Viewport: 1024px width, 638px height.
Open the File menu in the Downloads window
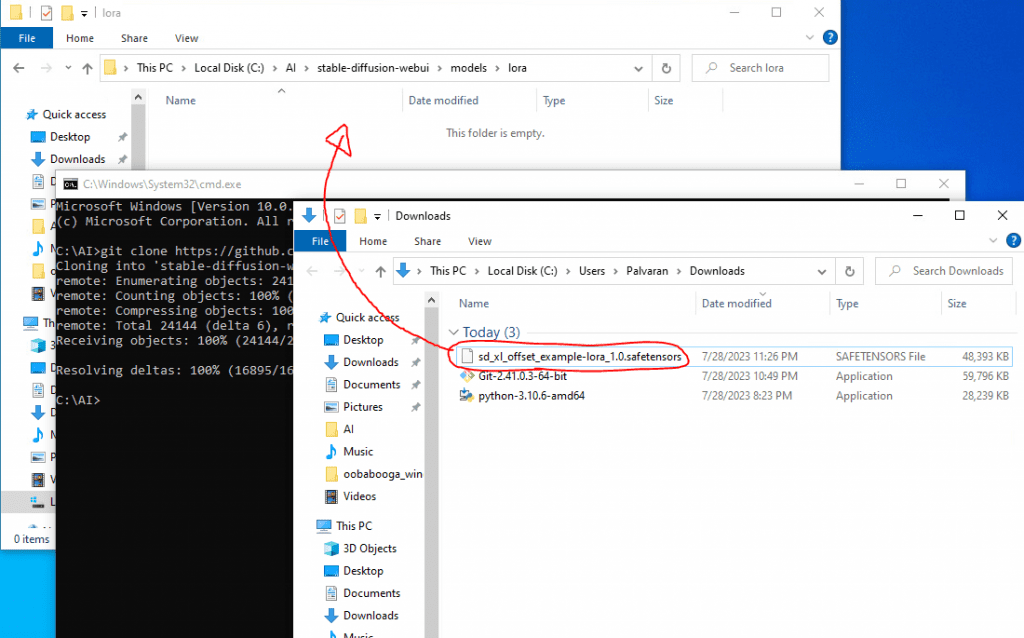[320, 241]
